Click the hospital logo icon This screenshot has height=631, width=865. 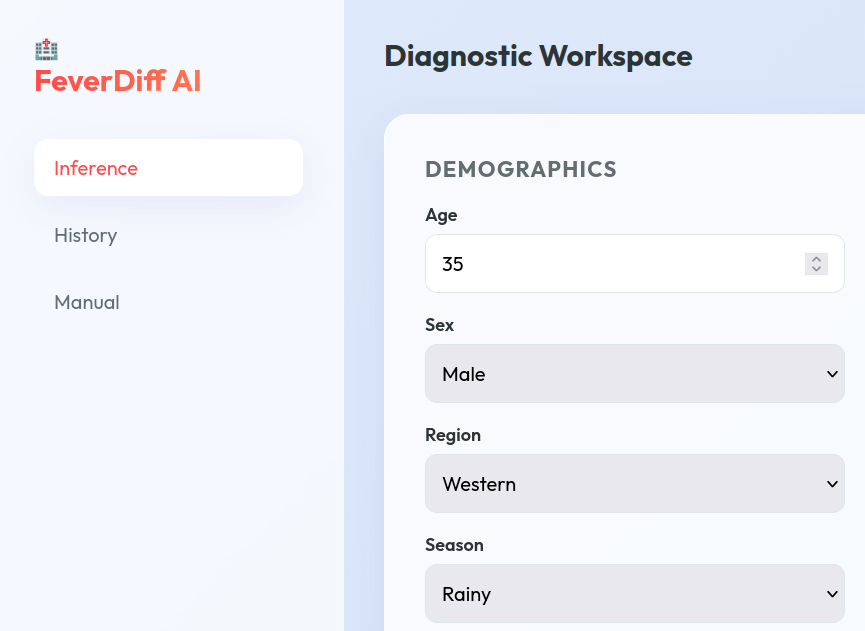click(x=46, y=49)
